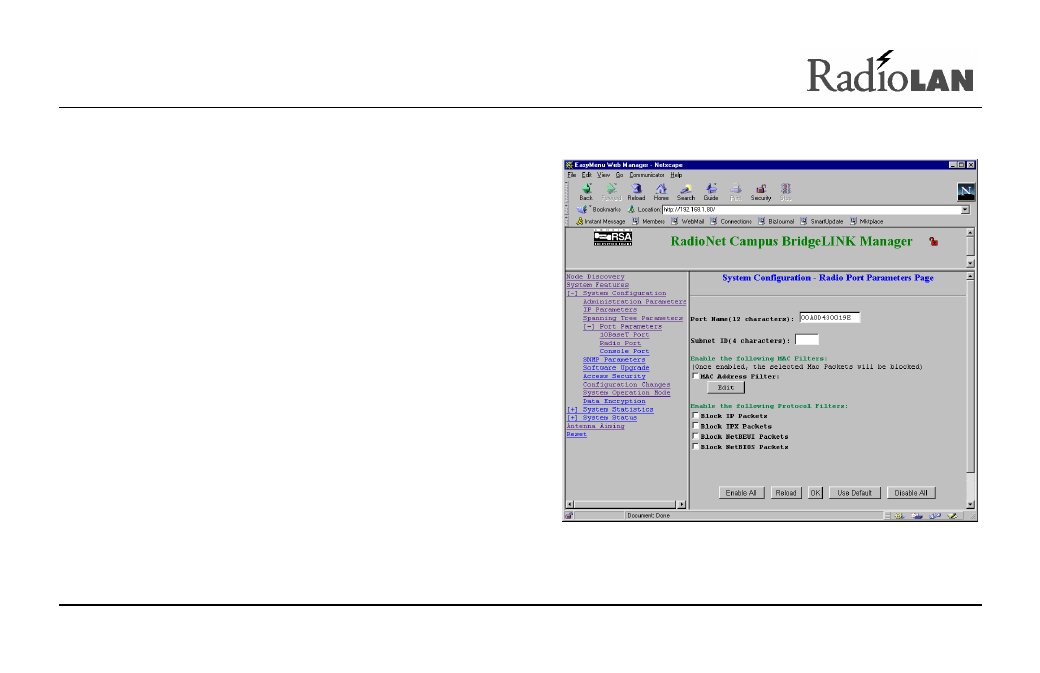This screenshot has width=1040, height=673.
Task: Click the red unlocked padlock icon
Action: [933, 241]
